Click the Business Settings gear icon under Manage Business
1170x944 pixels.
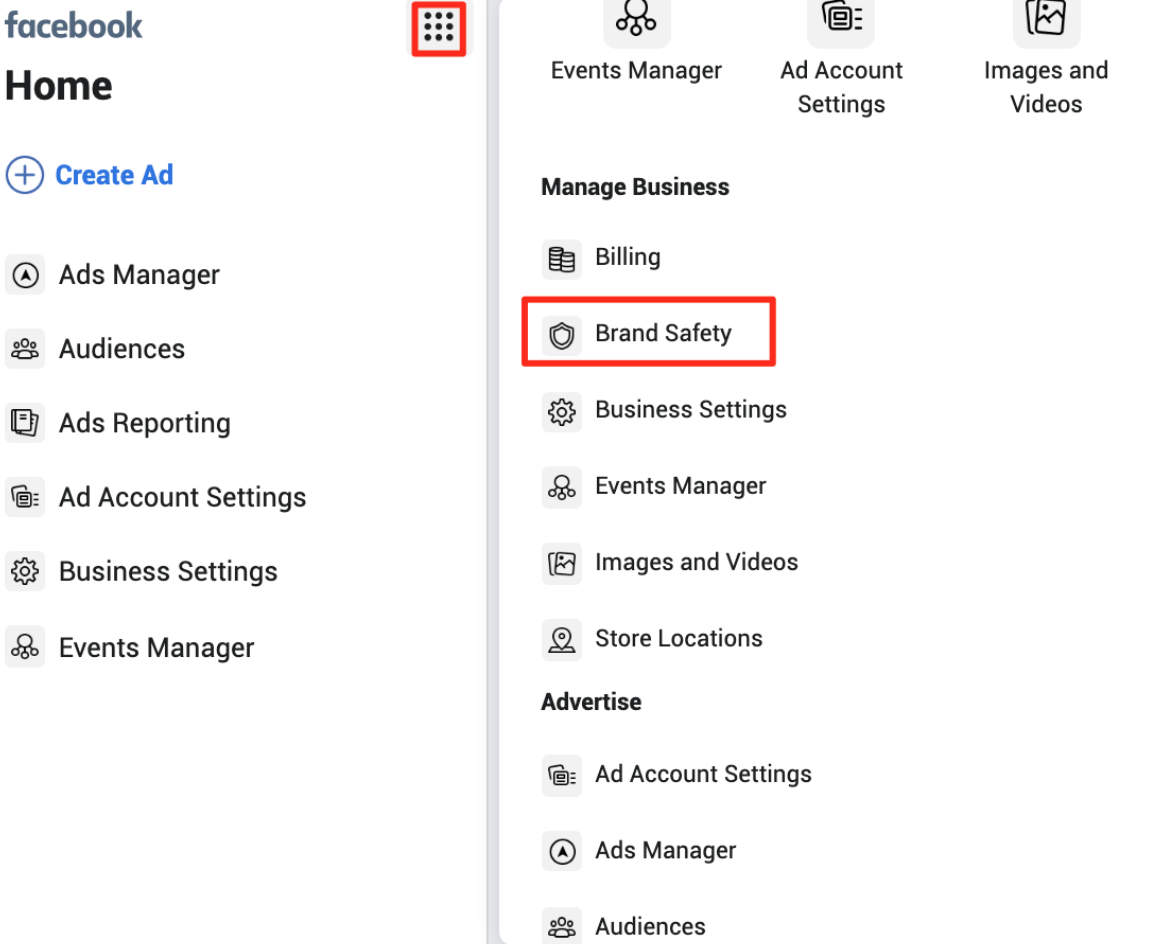click(562, 412)
